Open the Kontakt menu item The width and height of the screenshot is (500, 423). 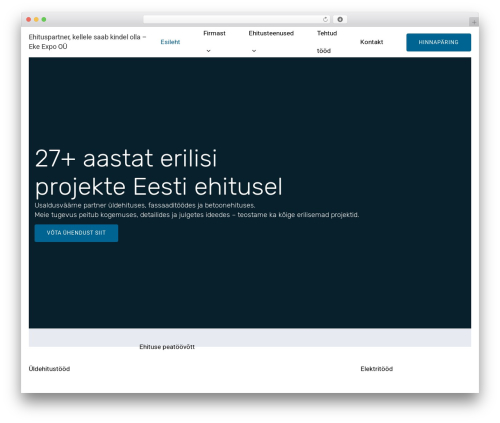(371, 42)
